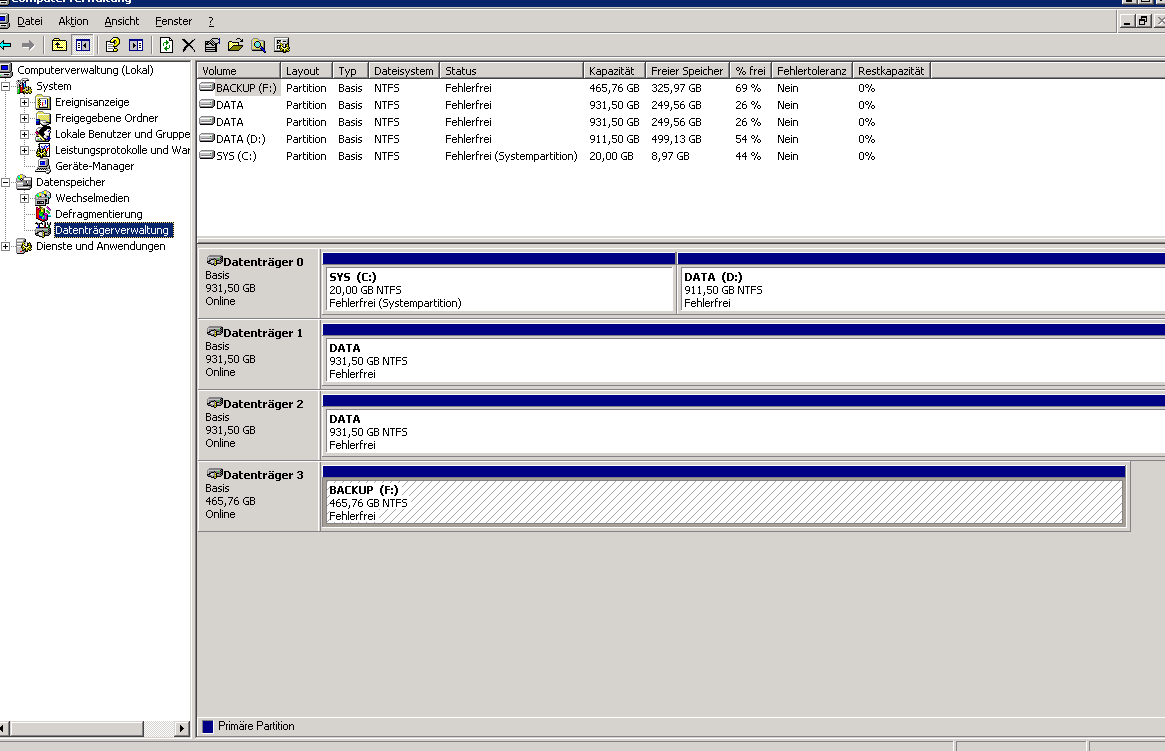Select the DATA (D:) partition on Datenträger 0

click(921, 283)
